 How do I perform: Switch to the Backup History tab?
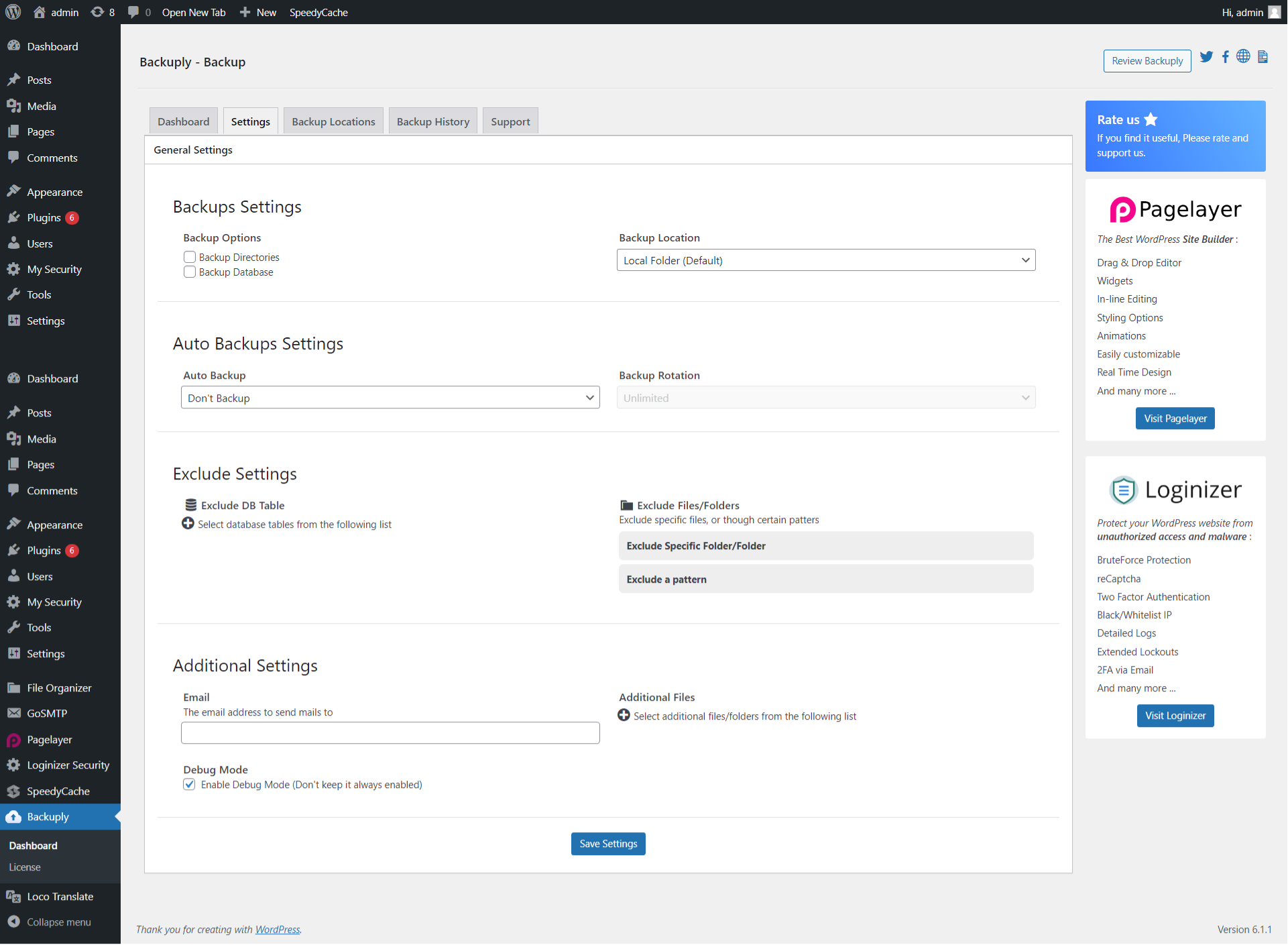click(432, 121)
